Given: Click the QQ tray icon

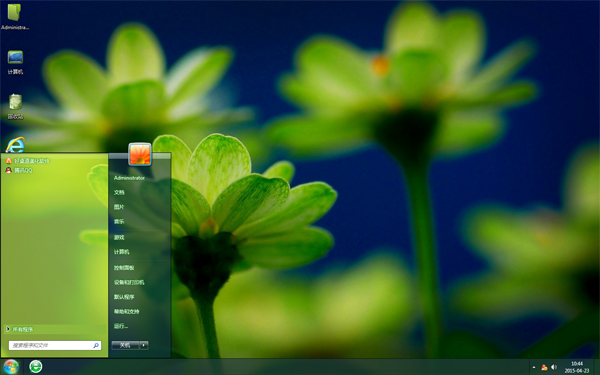Looking at the screenshot, I should [x=544, y=367].
